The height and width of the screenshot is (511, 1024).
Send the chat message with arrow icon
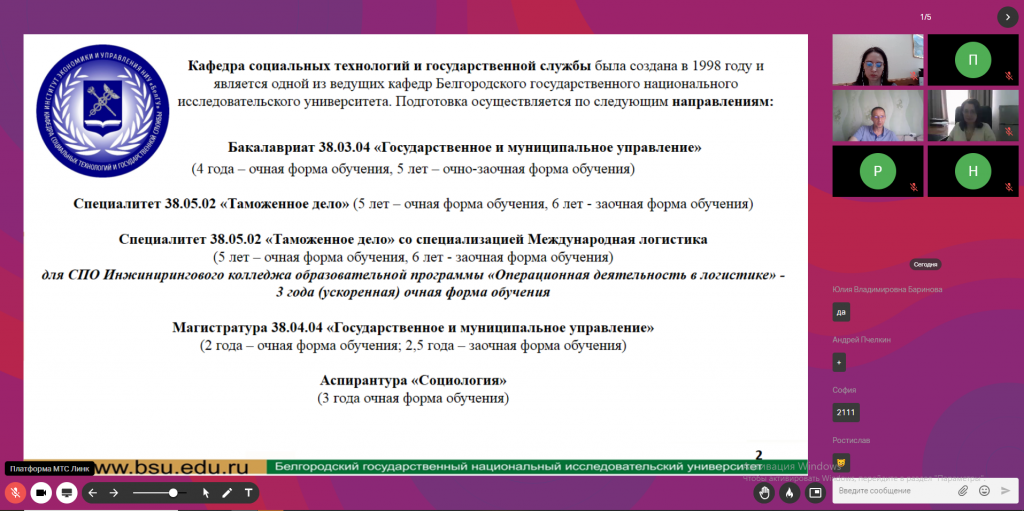point(1006,490)
